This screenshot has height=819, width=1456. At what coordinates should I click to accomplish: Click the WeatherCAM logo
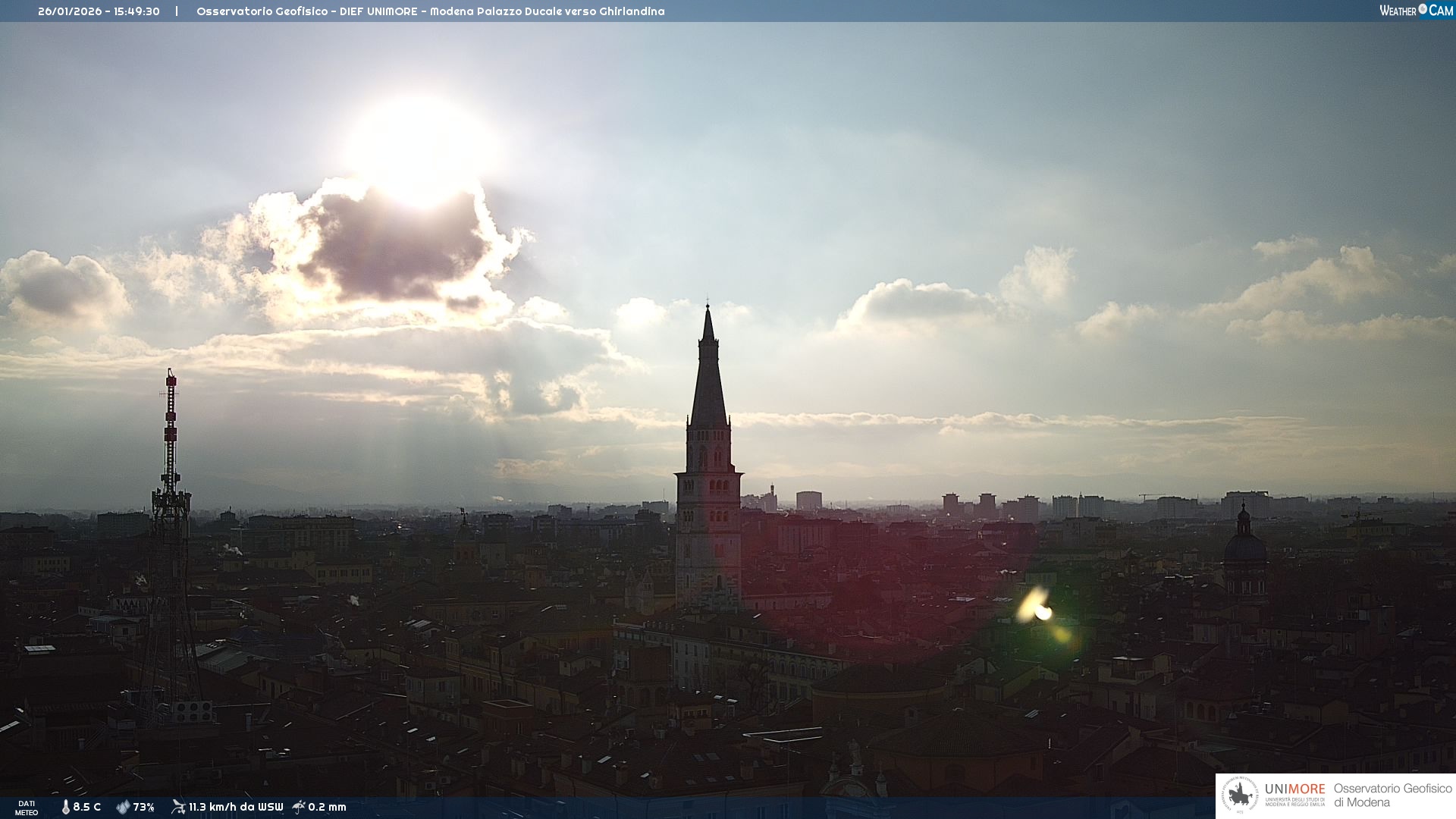tap(1416, 11)
